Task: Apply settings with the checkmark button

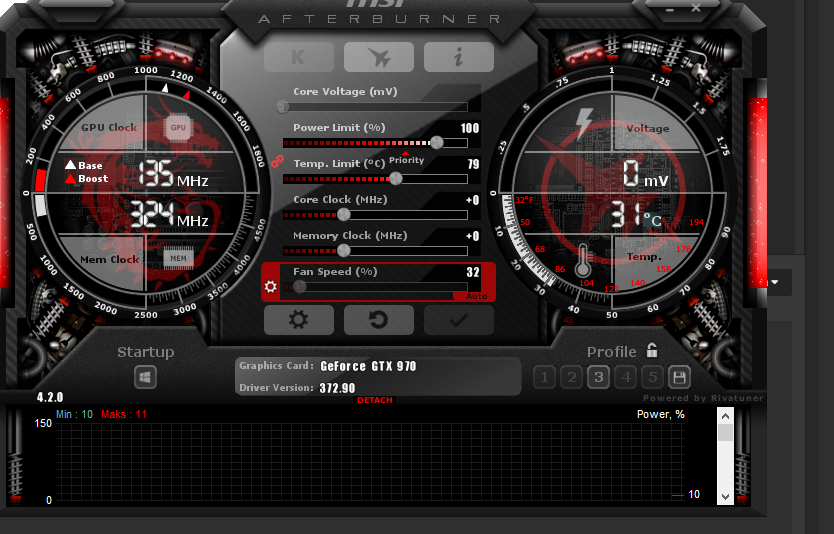Action: 458,320
